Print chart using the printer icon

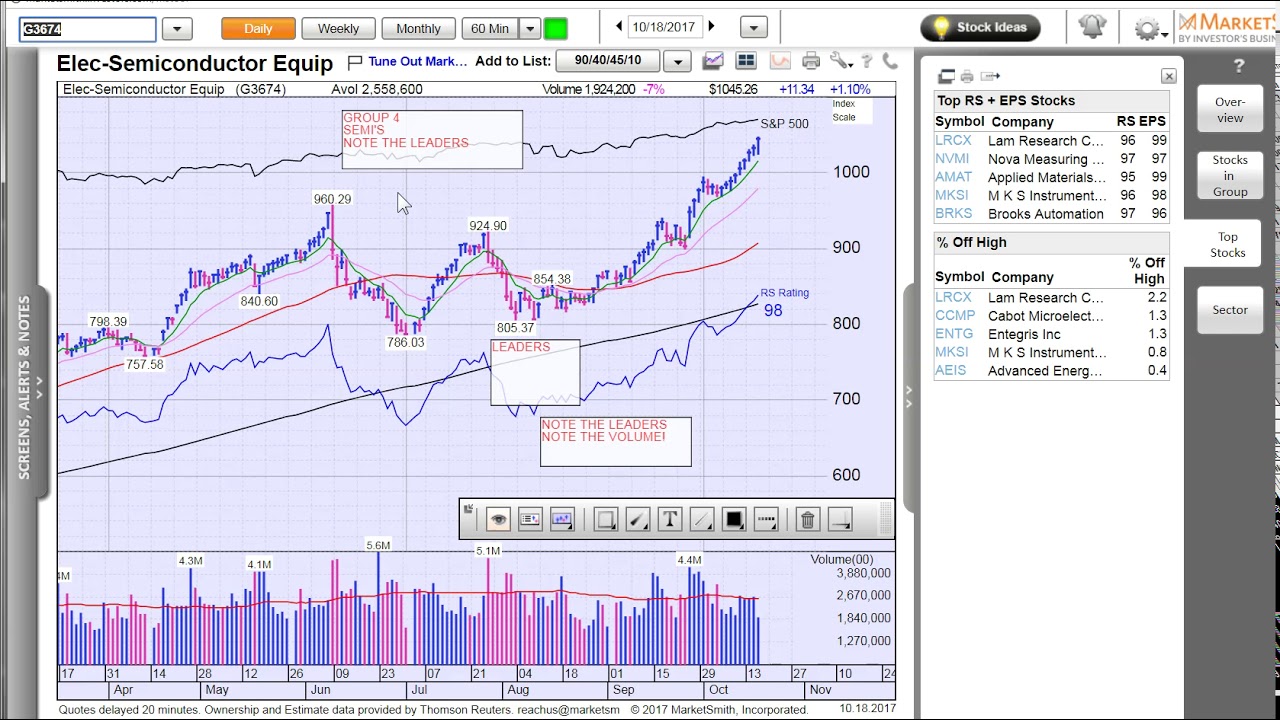pos(811,61)
